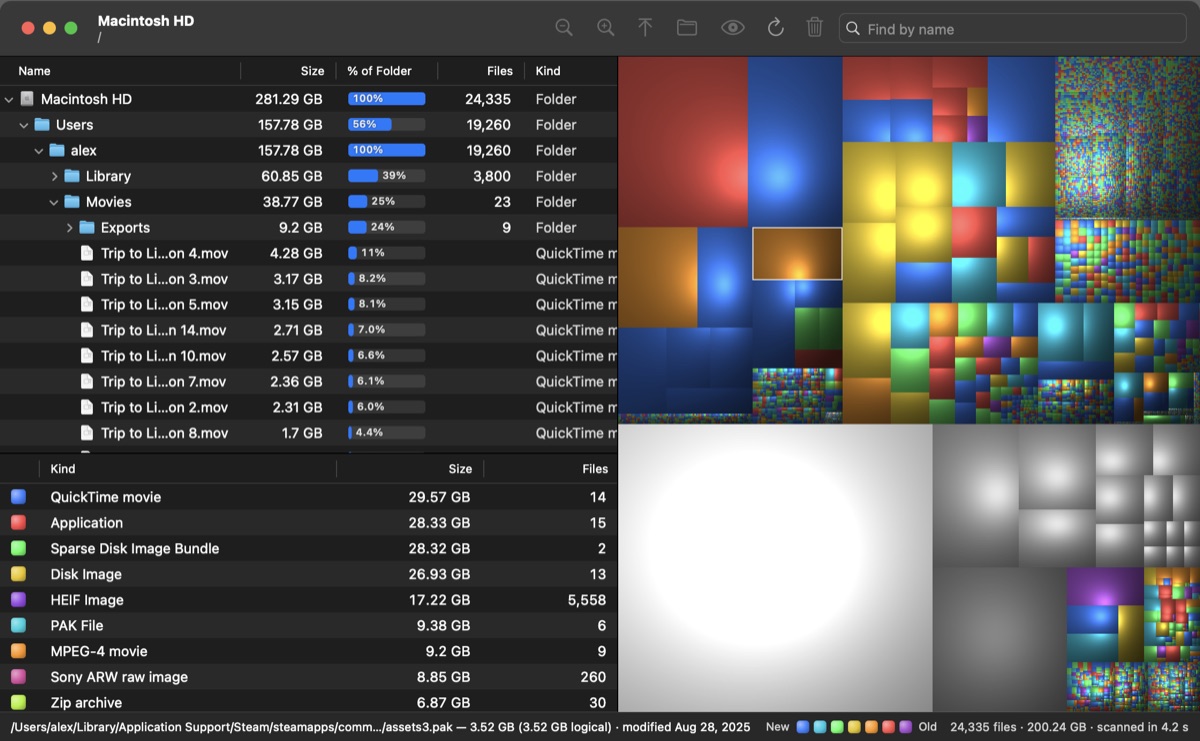Focus the Find by name search field

(1014, 29)
